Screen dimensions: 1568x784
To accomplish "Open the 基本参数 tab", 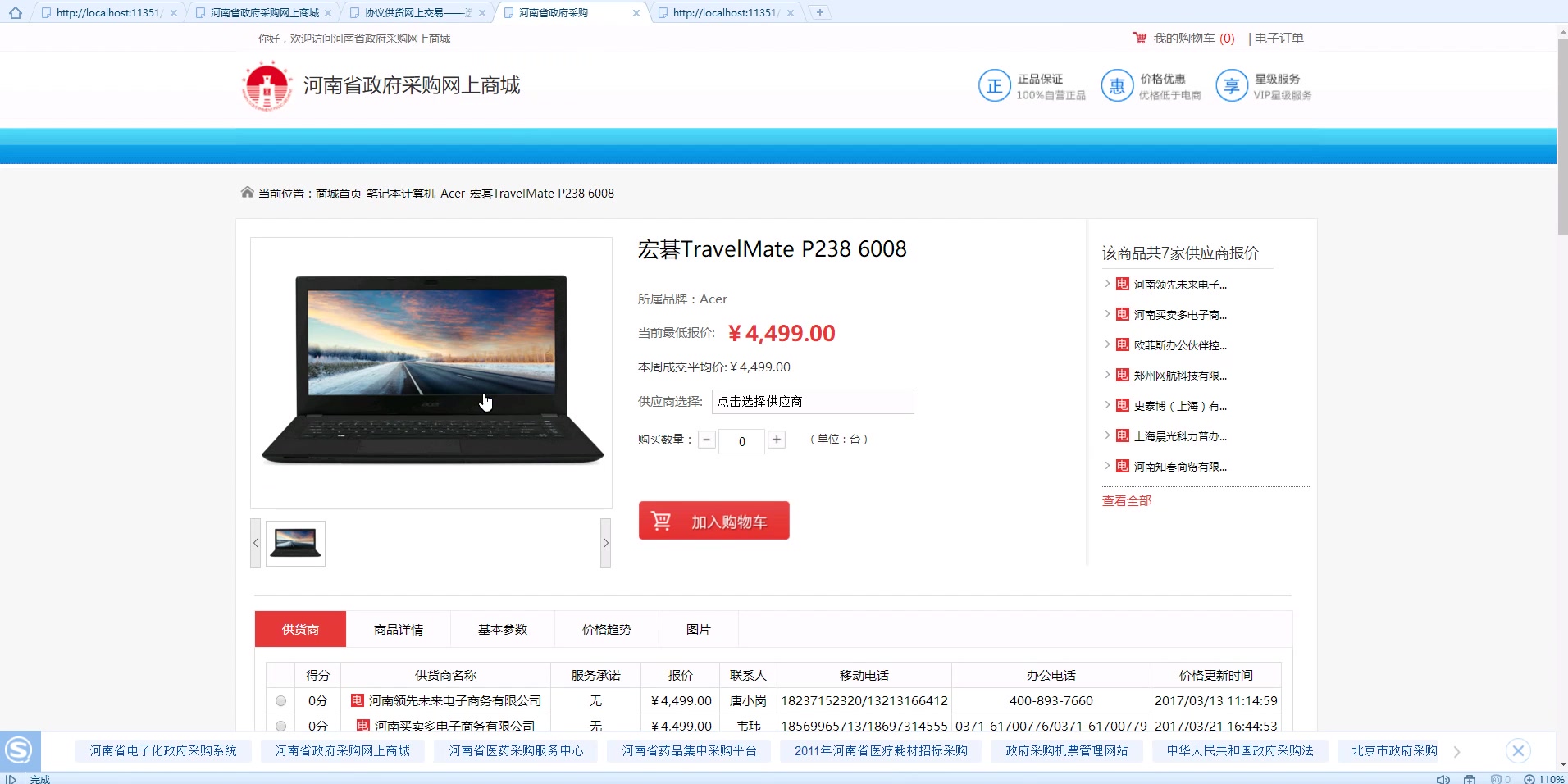I will [x=503, y=629].
